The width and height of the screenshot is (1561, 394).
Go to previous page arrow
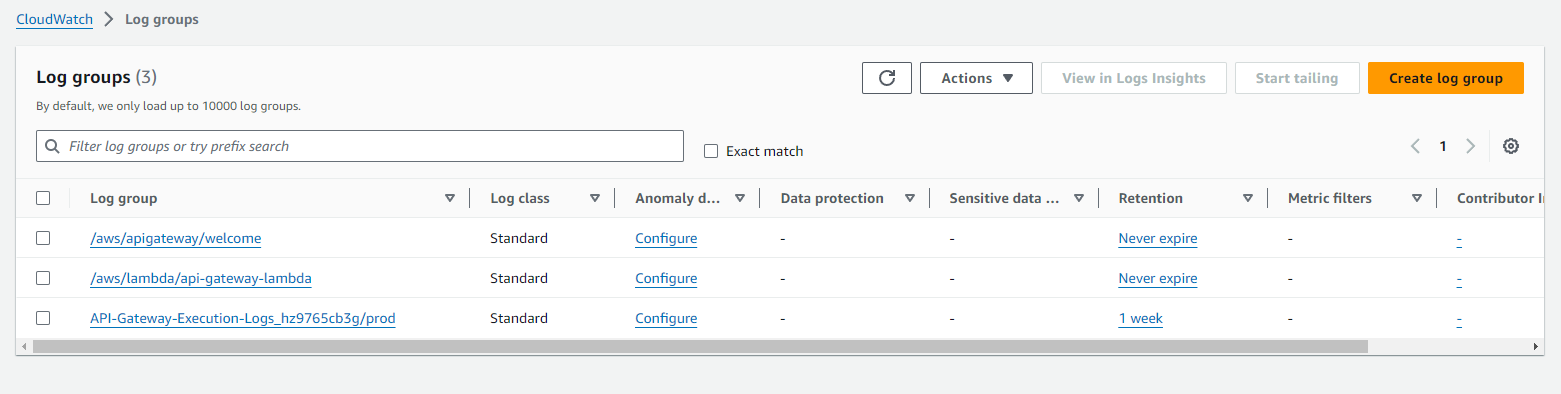tap(1415, 146)
